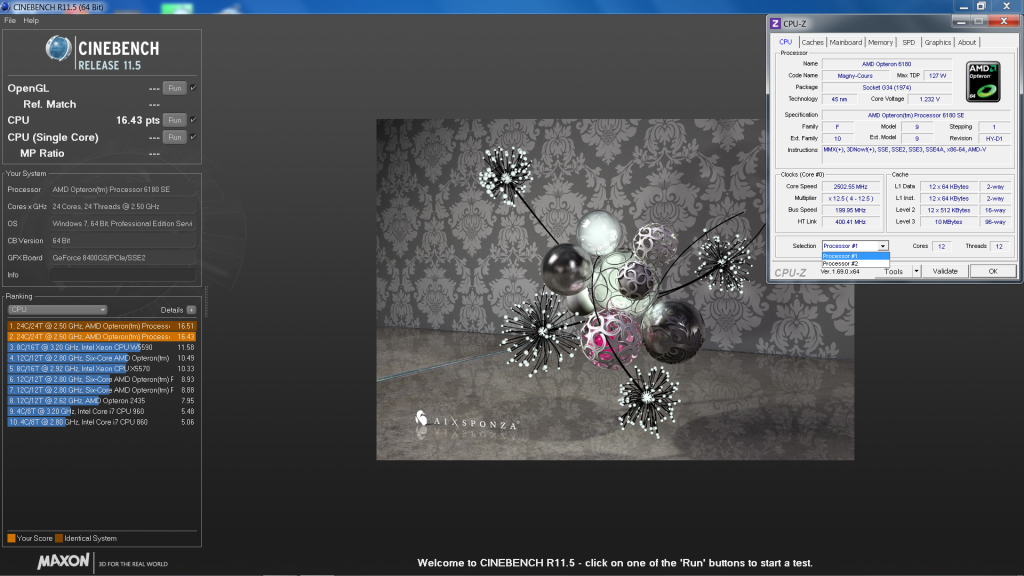Toggle the checkmark beside CPU (Single Core)
This screenshot has height=576, width=1024.
click(x=193, y=137)
